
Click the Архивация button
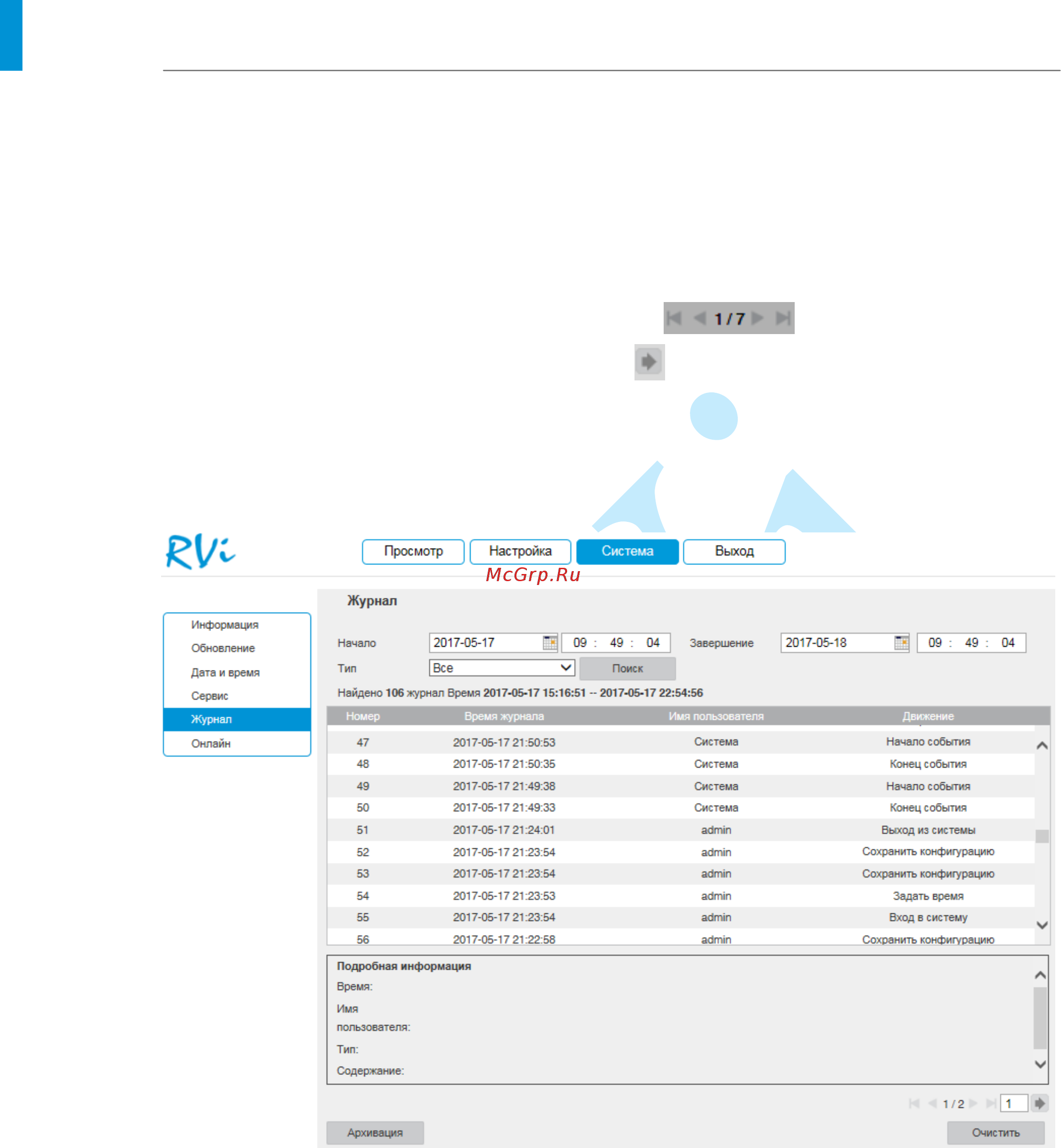click(x=375, y=1133)
